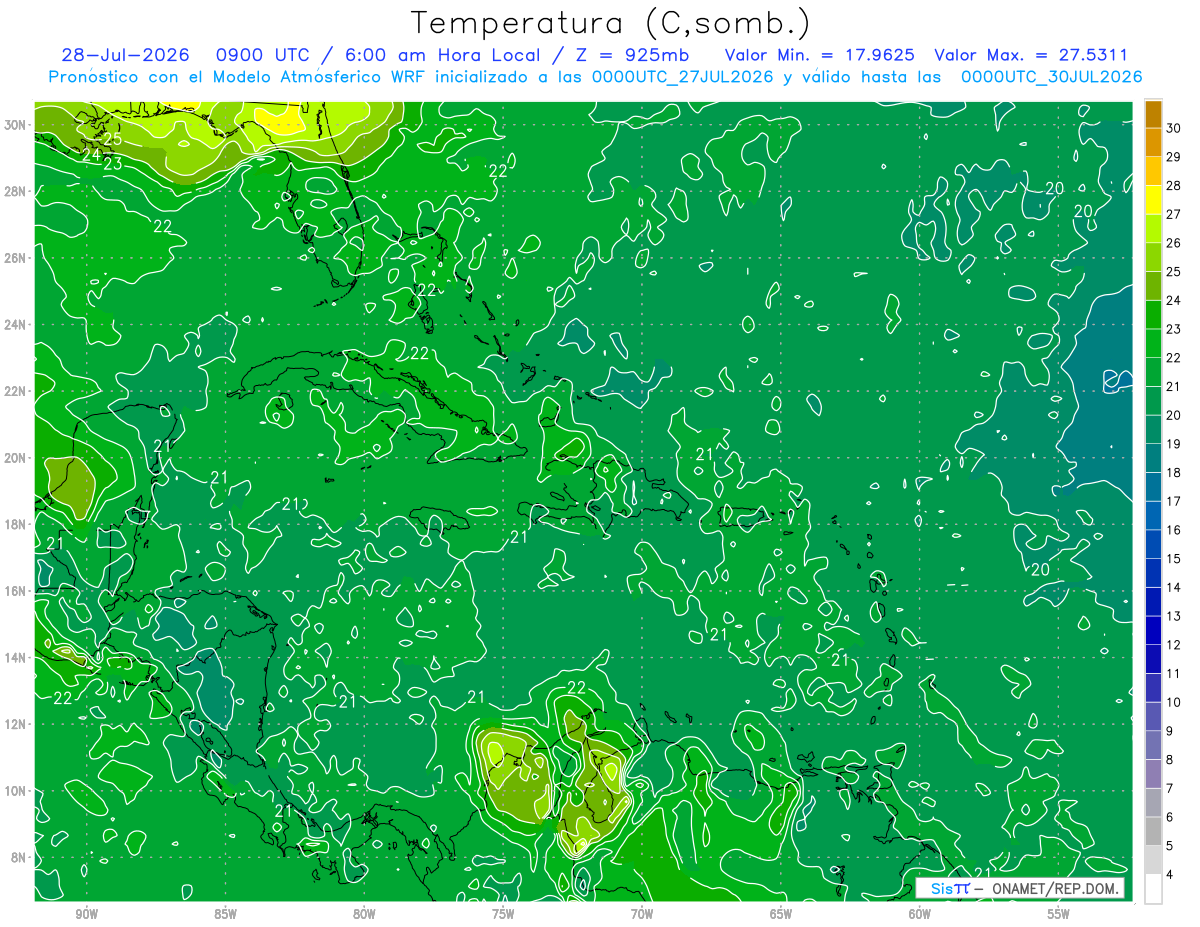Click the latitude axis label '18N'
The width and height of the screenshot is (1200, 927).
15,524
